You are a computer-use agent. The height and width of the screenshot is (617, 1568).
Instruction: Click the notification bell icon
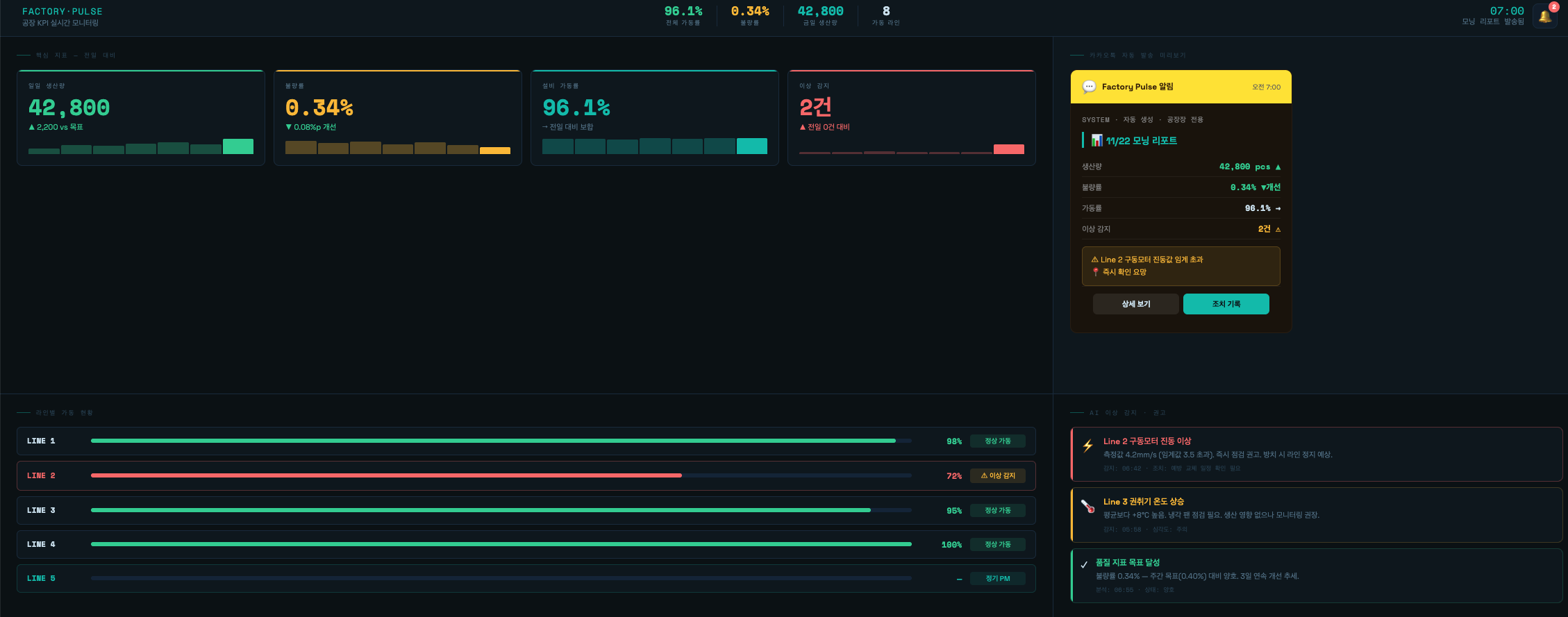coord(1544,16)
